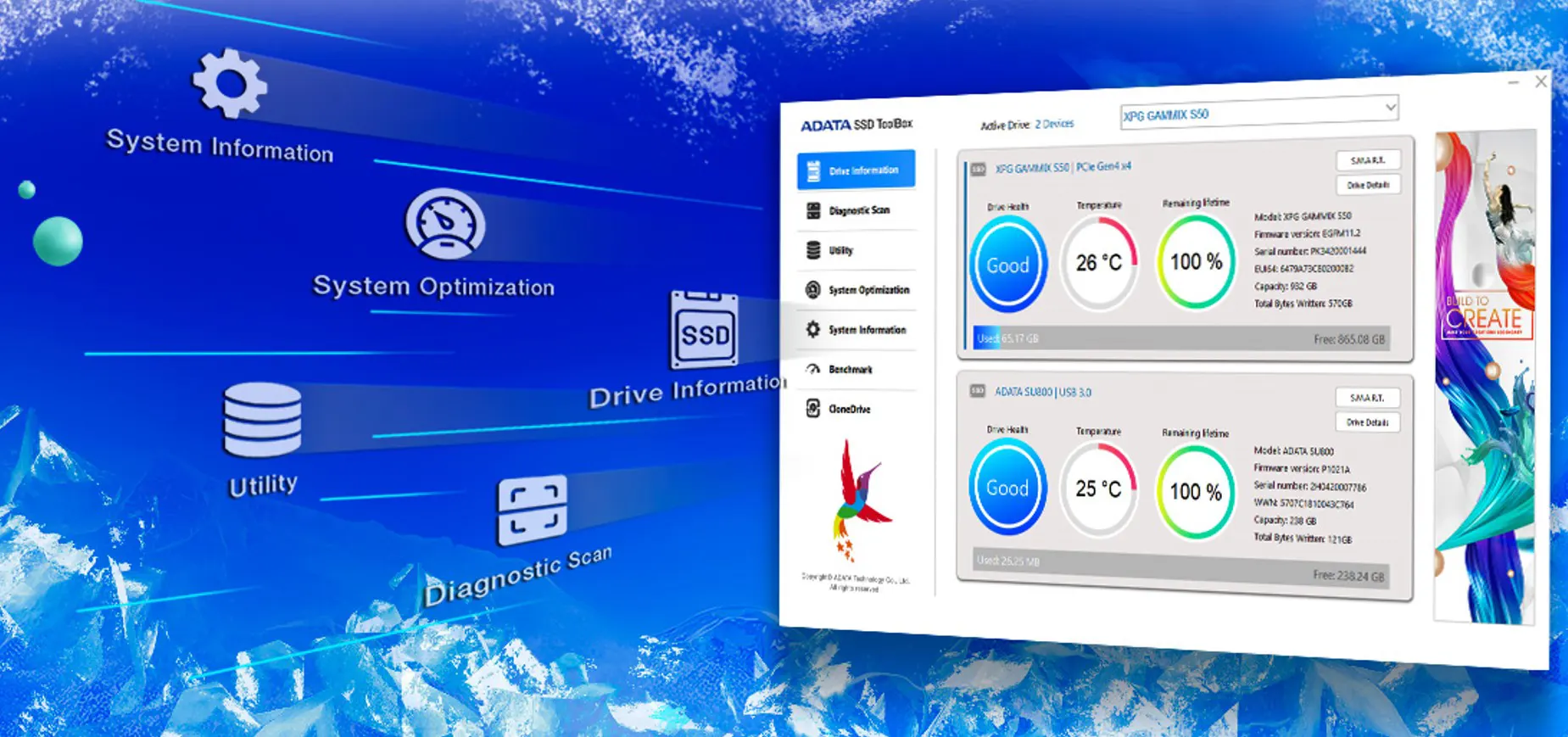Click the System Optimization sidebar icon
The width and height of the screenshot is (1568, 737).
812,290
